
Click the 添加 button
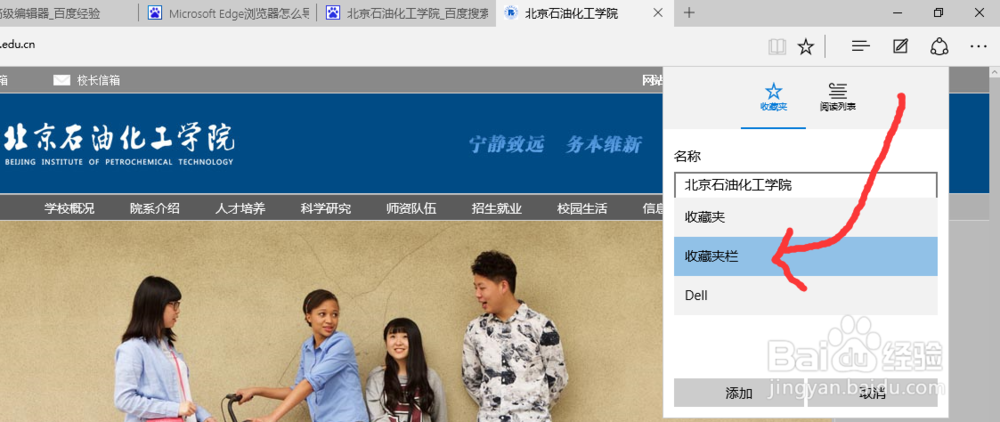click(739, 393)
